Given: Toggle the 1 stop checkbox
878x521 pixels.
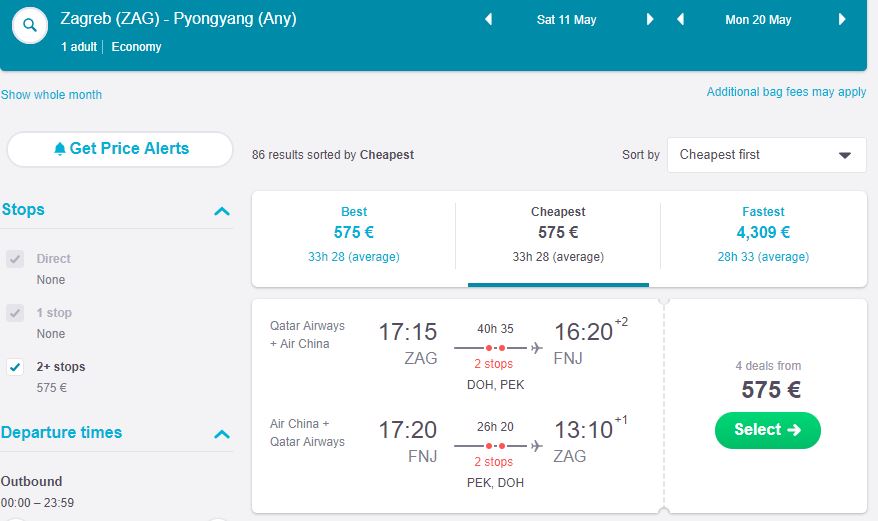Looking at the screenshot, I should click(15, 313).
